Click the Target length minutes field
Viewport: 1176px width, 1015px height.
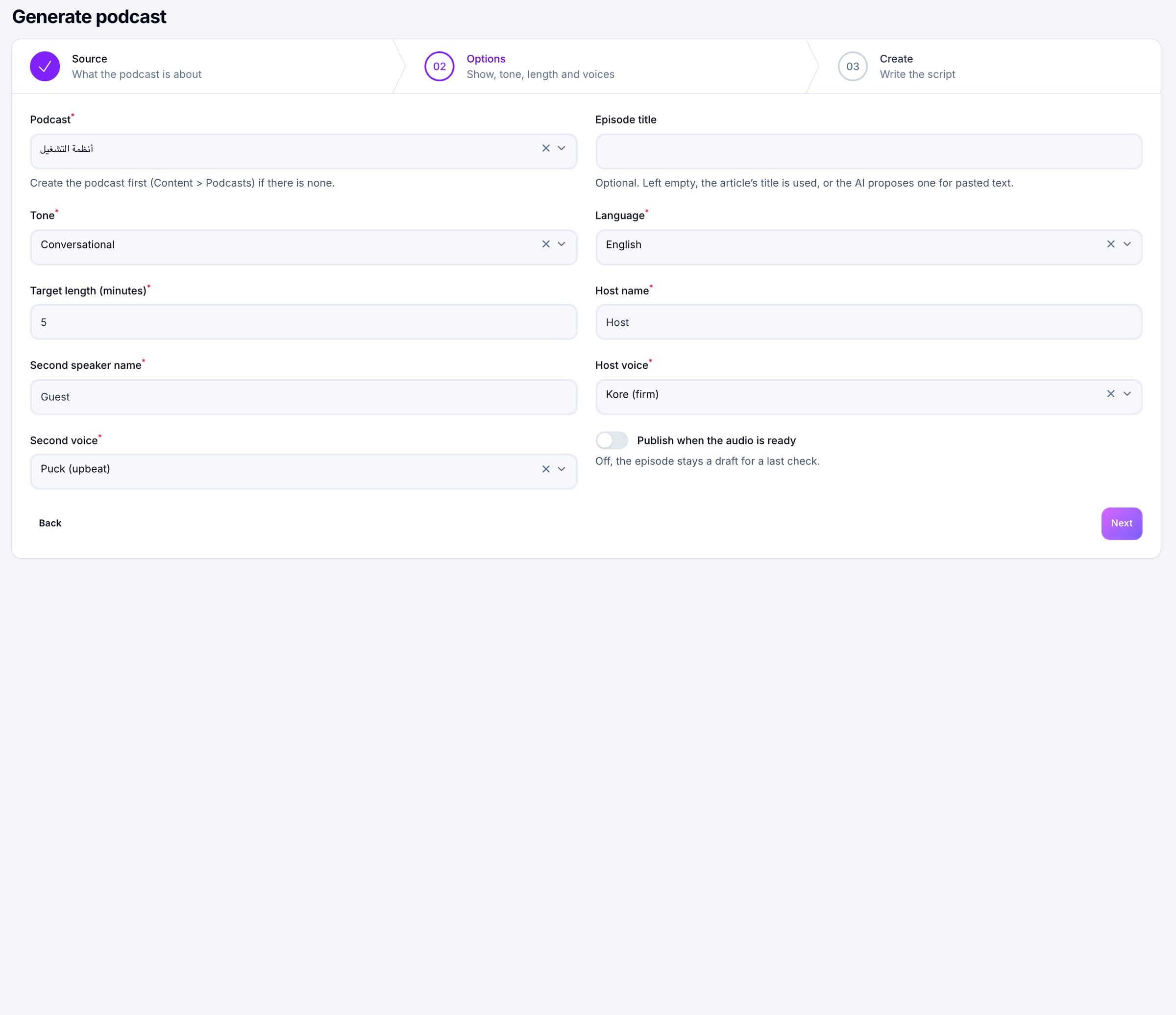click(x=304, y=322)
